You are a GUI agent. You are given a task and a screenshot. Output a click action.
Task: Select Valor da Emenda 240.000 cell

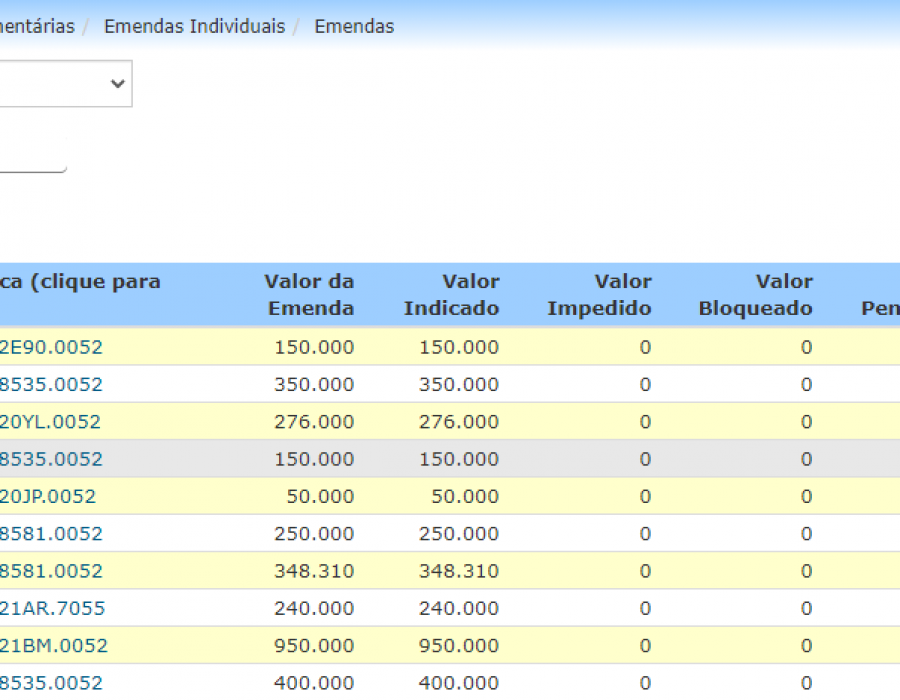coord(314,608)
